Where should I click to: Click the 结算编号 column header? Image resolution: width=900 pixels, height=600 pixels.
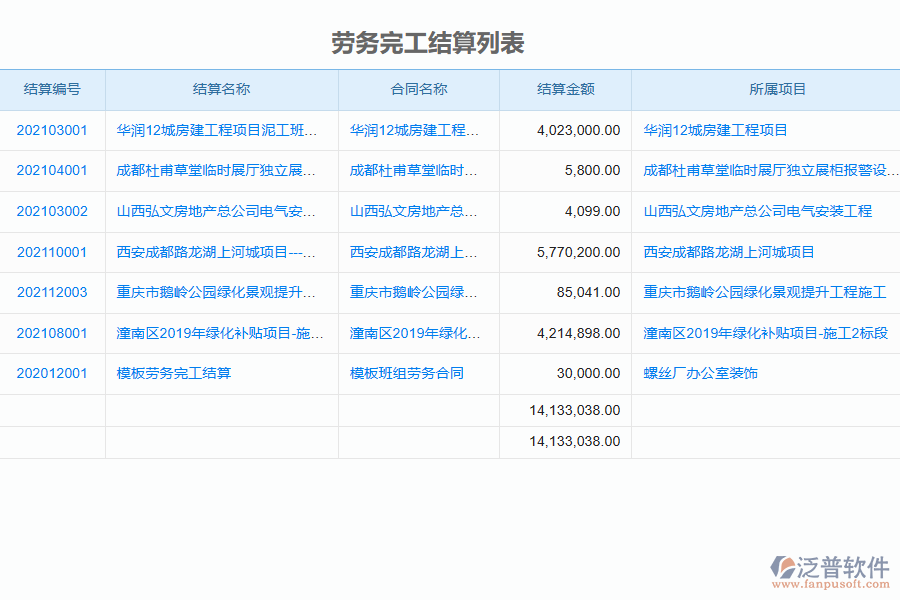(x=53, y=89)
